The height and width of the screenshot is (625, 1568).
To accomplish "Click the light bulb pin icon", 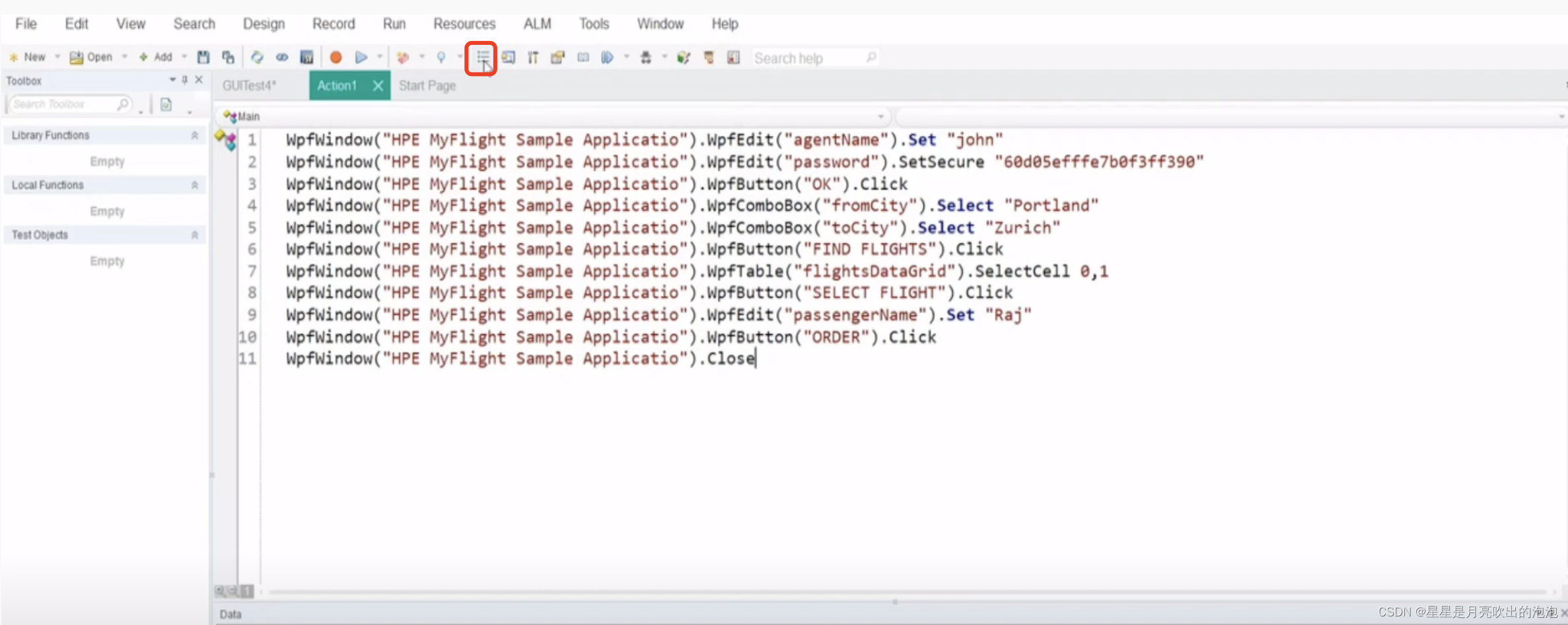I will click(x=441, y=57).
